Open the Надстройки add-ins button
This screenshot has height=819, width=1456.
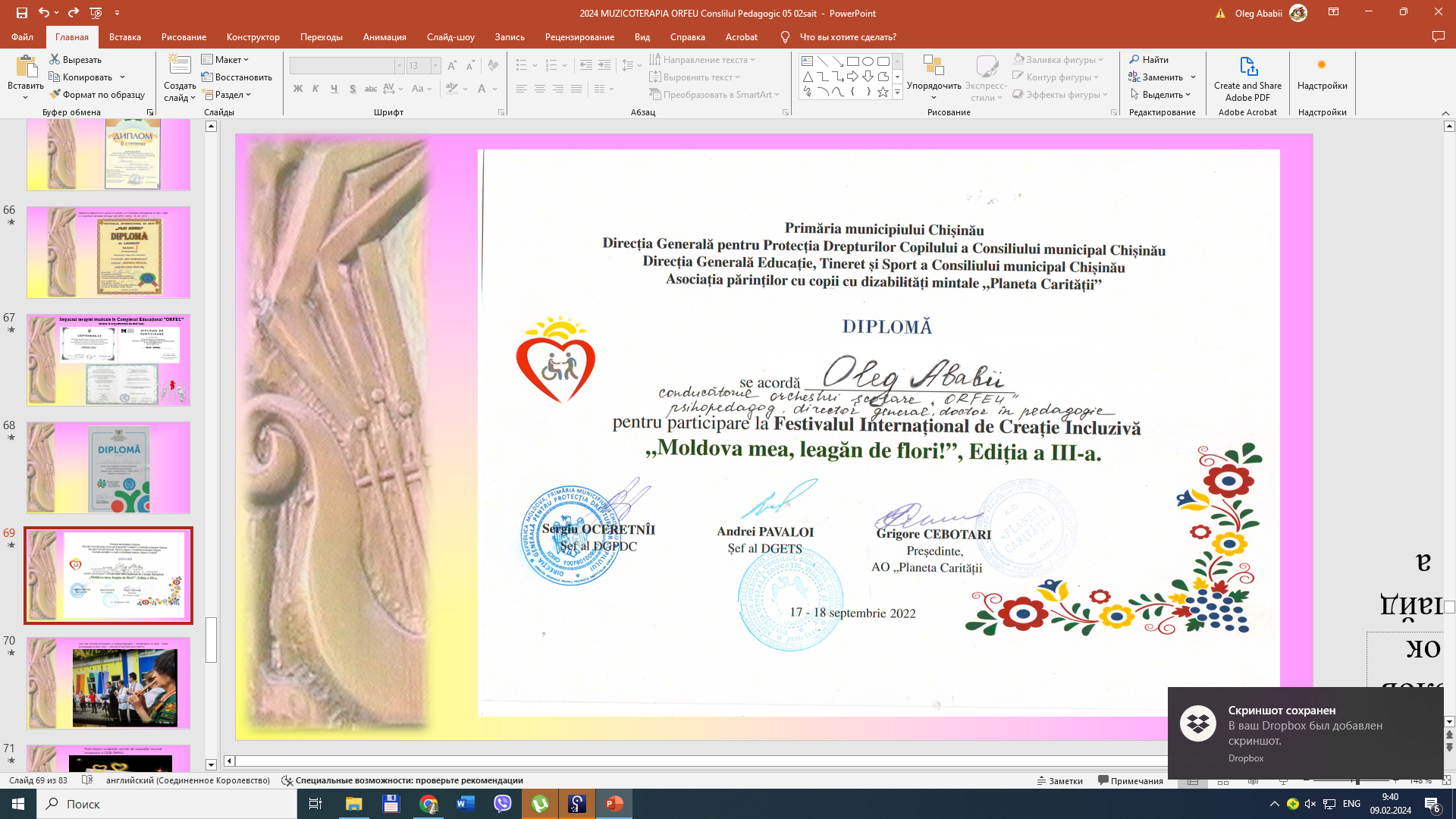(1322, 74)
